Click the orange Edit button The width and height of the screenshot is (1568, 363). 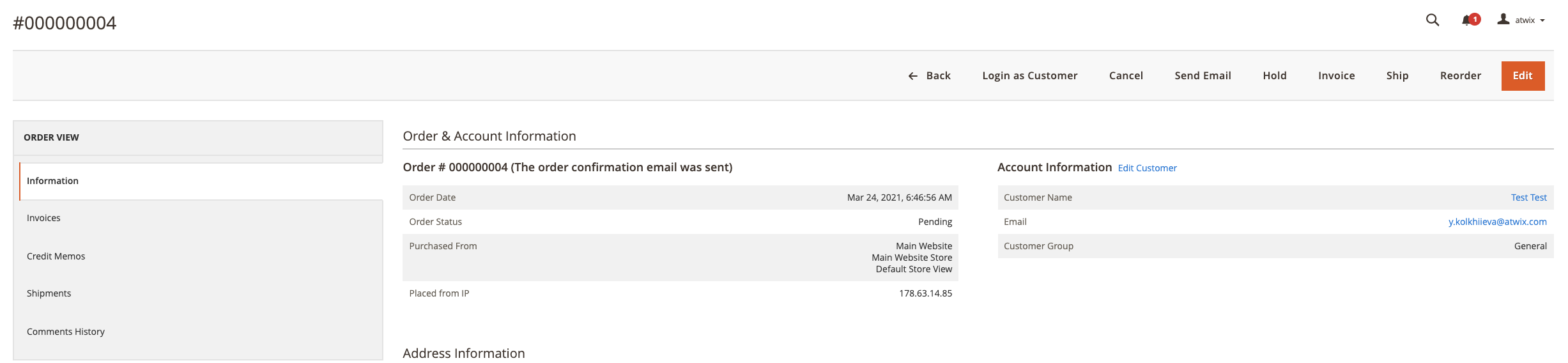1523,75
